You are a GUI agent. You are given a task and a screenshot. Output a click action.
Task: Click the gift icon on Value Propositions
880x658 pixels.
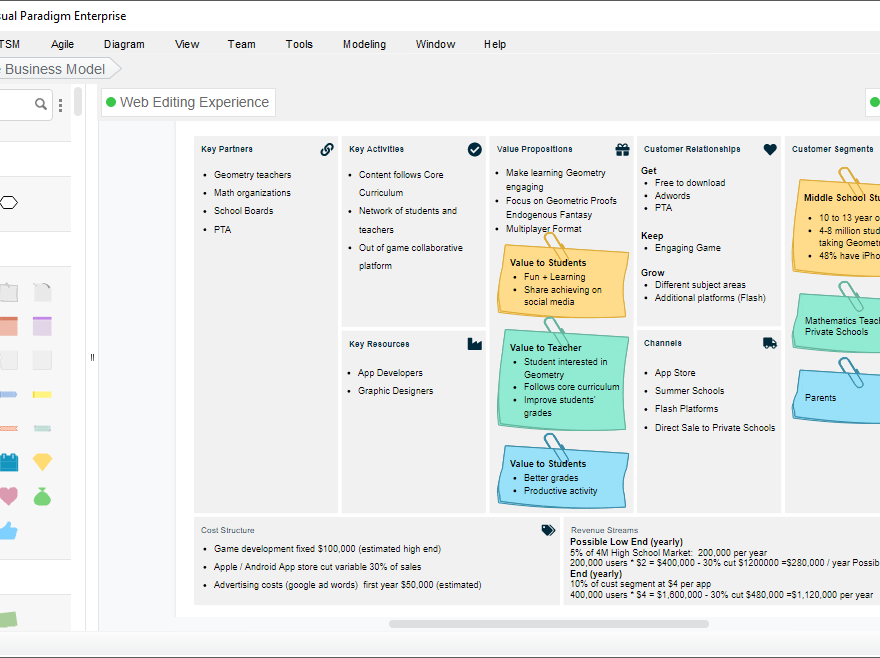(x=622, y=148)
